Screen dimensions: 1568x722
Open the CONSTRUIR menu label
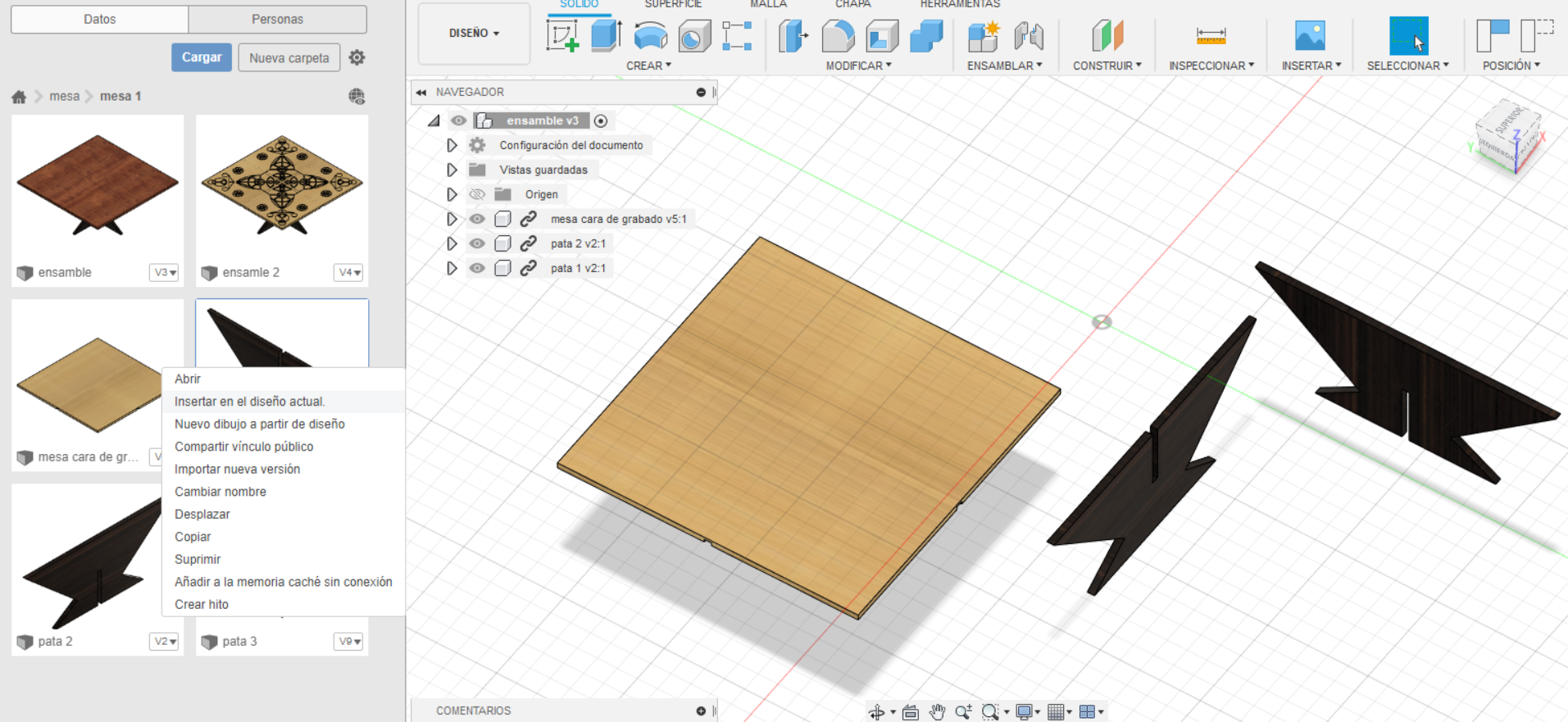point(1107,66)
